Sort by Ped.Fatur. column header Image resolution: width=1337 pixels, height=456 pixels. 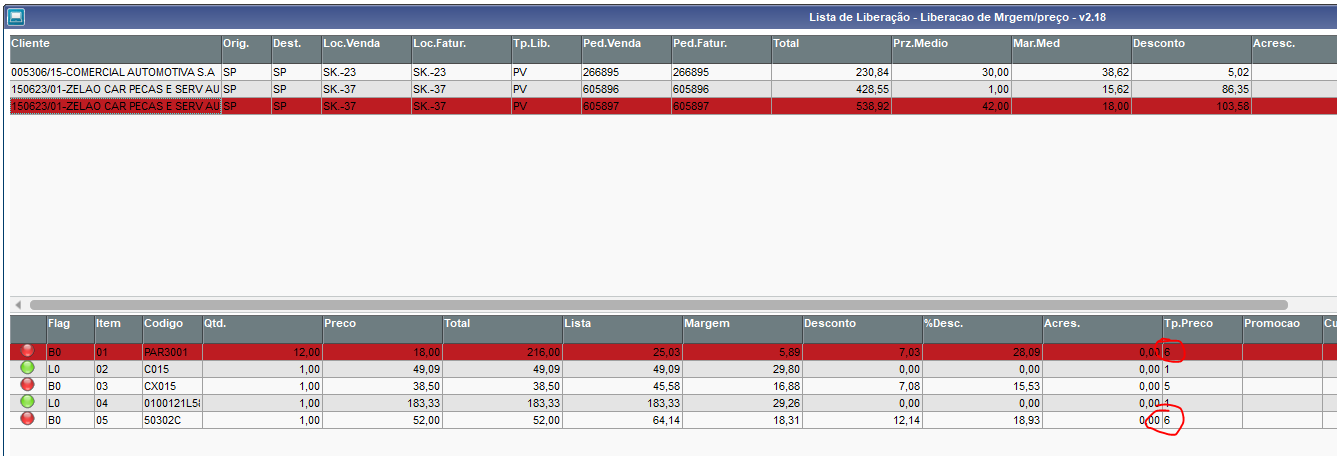coord(721,50)
